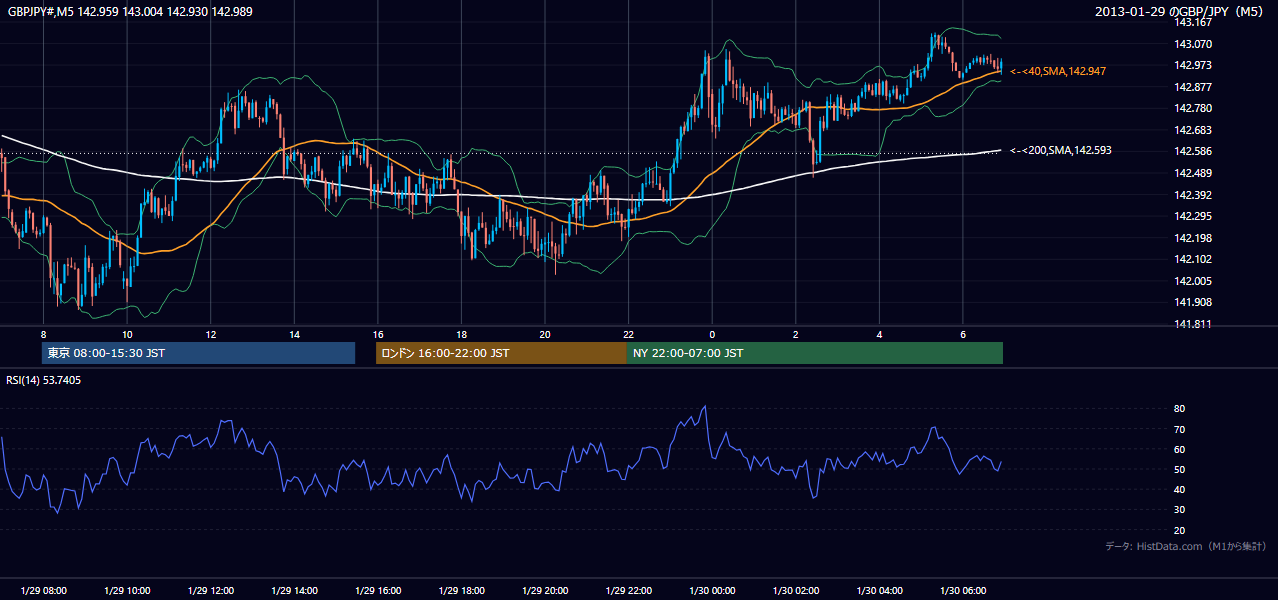Click RSI scale value 30

click(x=1179, y=509)
